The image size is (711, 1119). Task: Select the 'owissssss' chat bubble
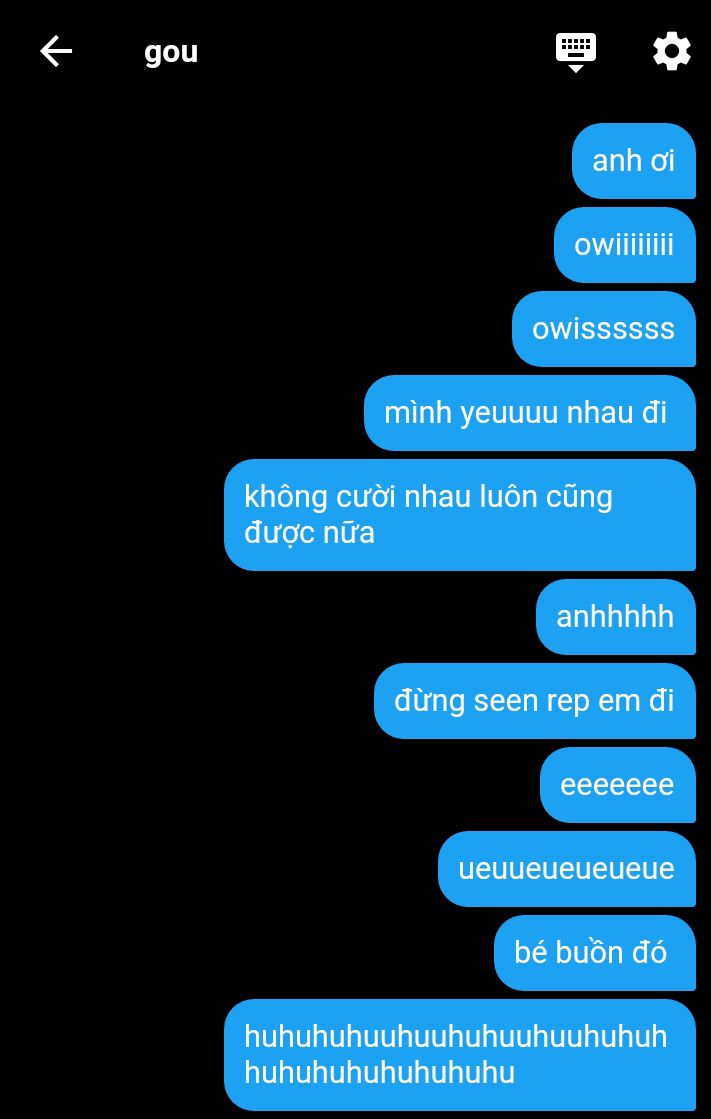(x=603, y=329)
